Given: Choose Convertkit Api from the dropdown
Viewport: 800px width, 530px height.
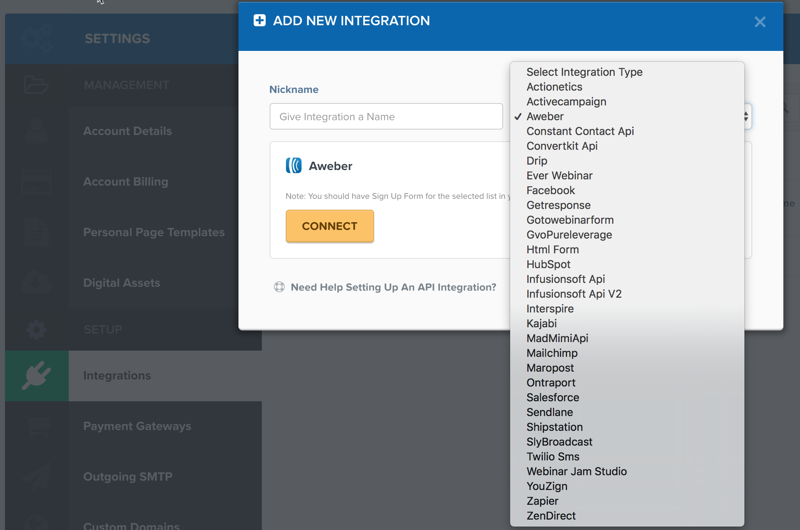Looking at the screenshot, I should [627, 146].
